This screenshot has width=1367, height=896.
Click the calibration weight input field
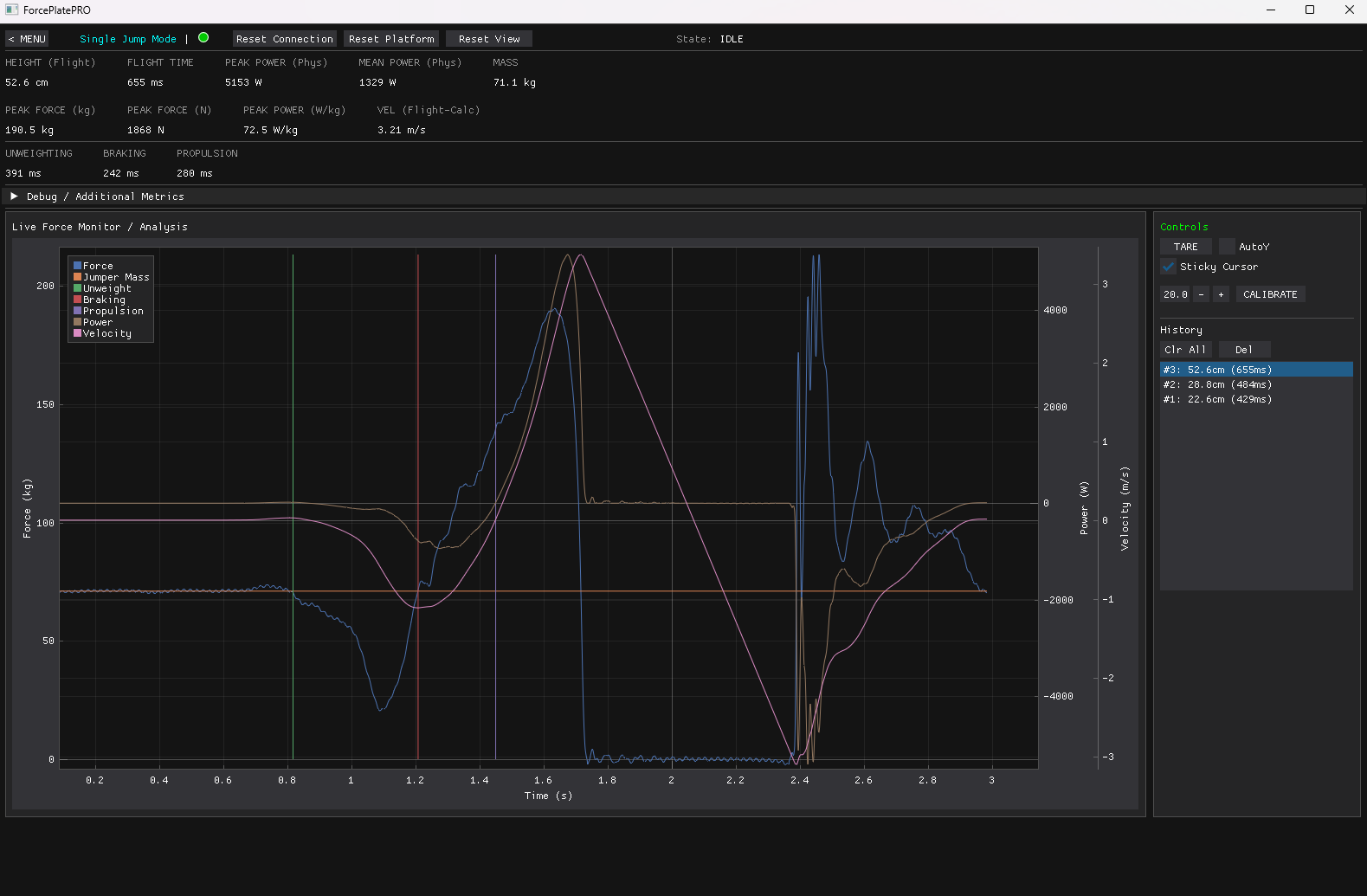[1175, 294]
